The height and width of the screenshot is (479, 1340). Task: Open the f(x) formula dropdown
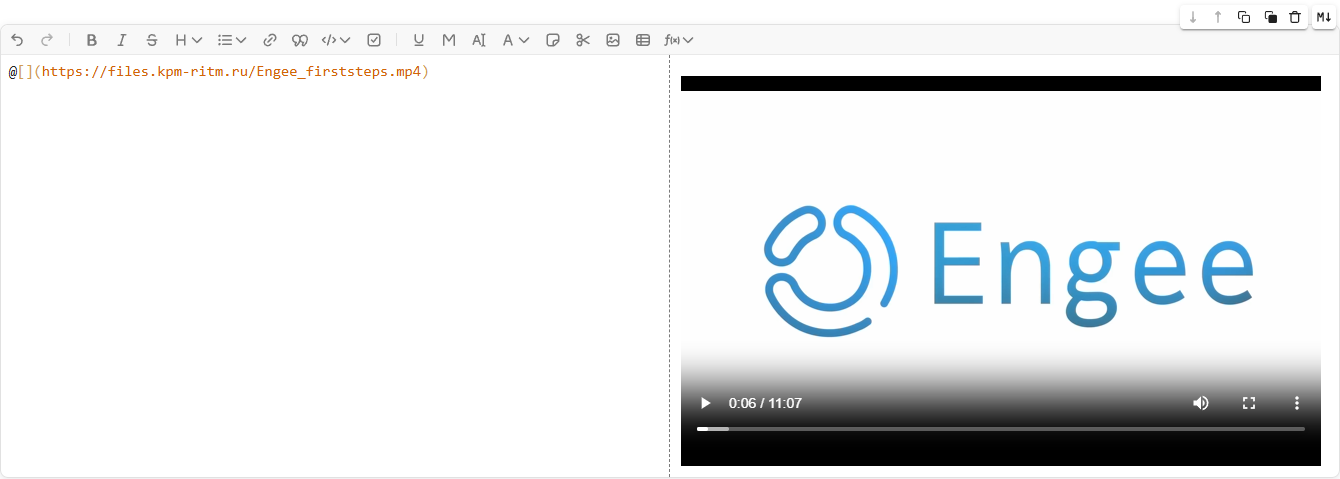pos(679,40)
